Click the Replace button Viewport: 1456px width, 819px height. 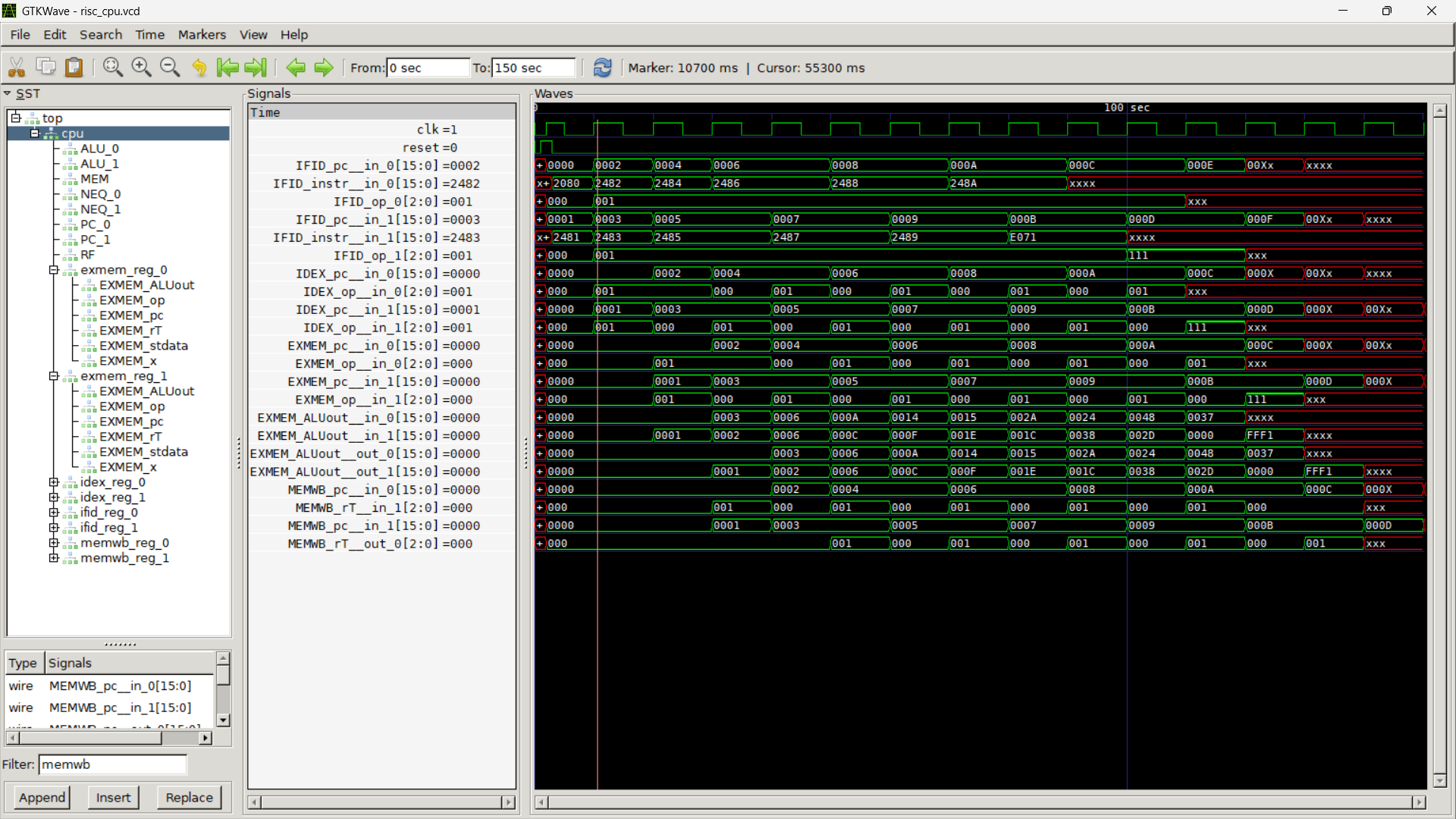(x=189, y=797)
